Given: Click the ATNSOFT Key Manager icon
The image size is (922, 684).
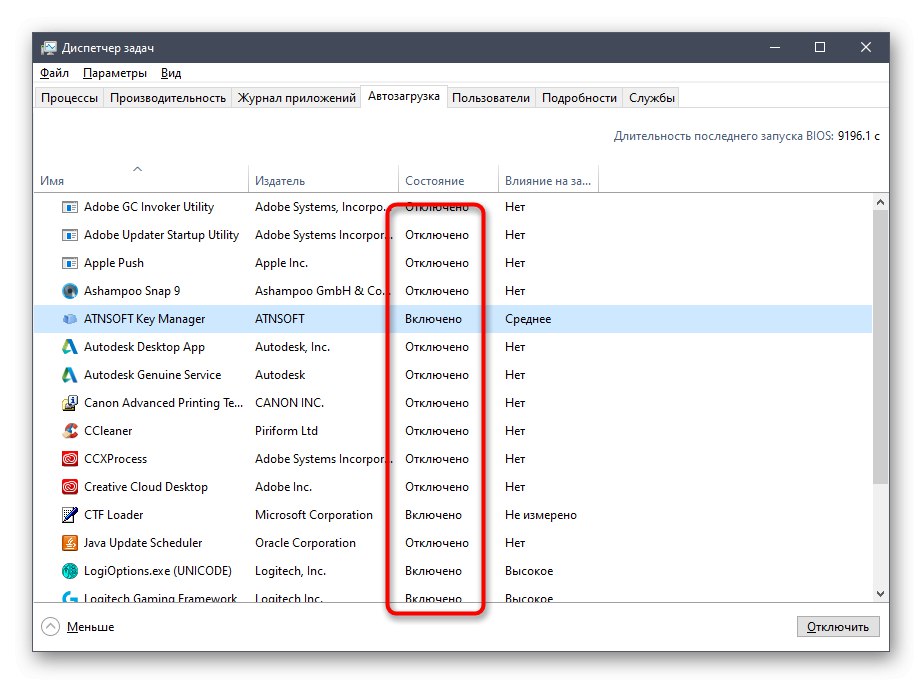Looking at the screenshot, I should click(69, 319).
